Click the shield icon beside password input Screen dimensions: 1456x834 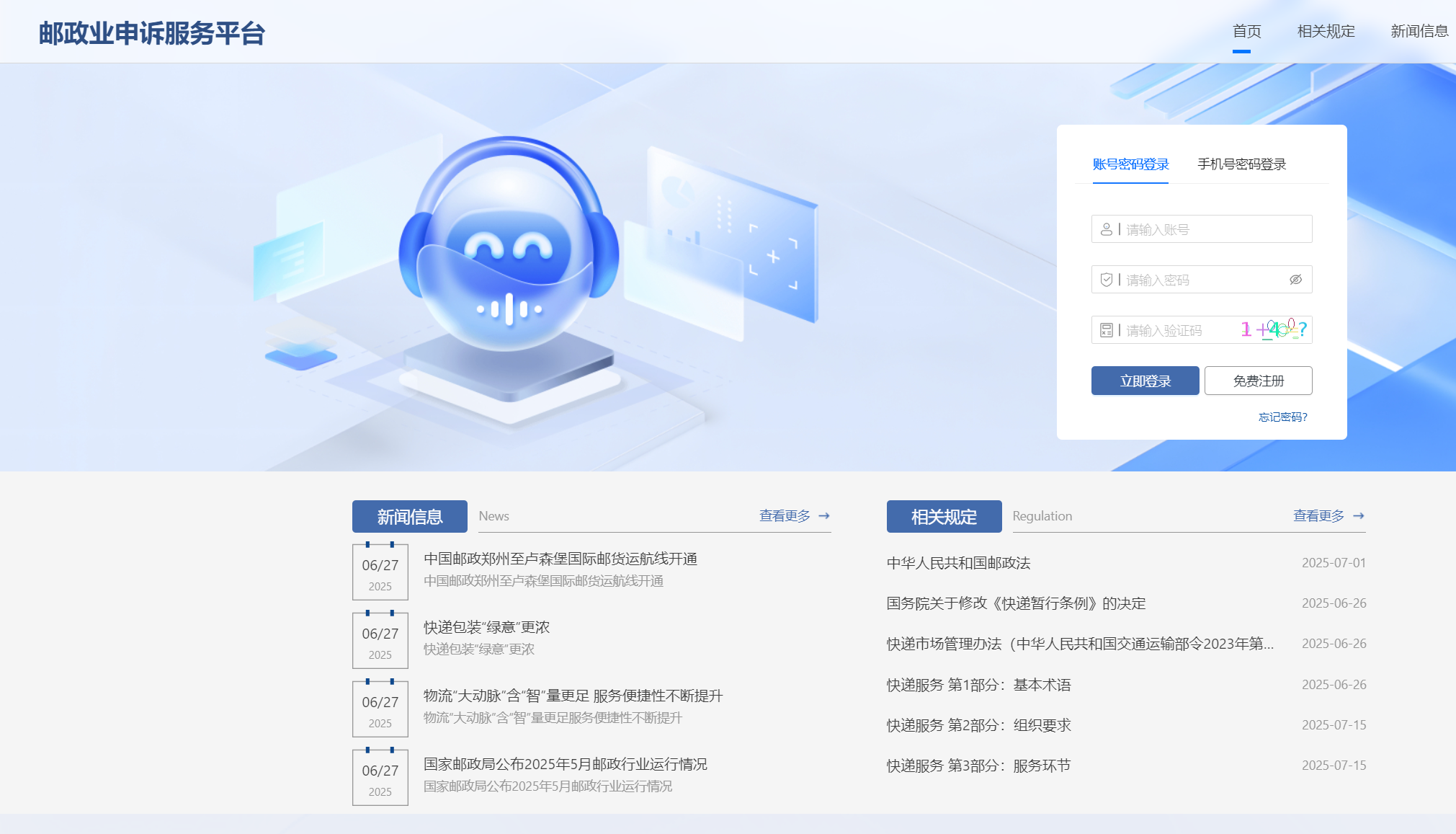(1107, 280)
